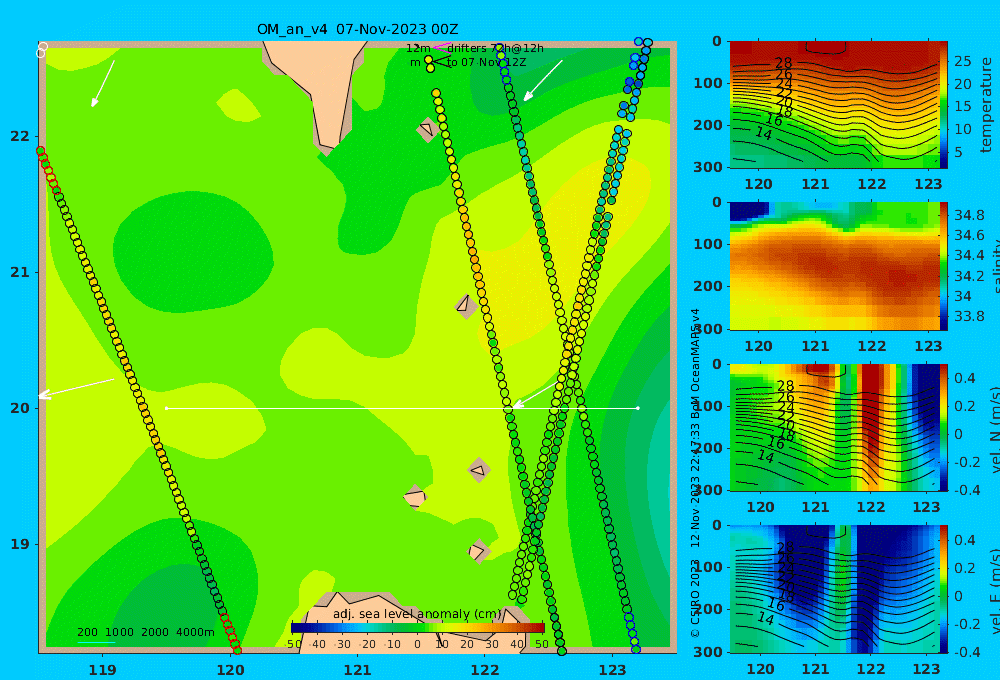
Task: Click the vel. E panel vertical colorbar
Action: pyautogui.click(x=944, y=589)
